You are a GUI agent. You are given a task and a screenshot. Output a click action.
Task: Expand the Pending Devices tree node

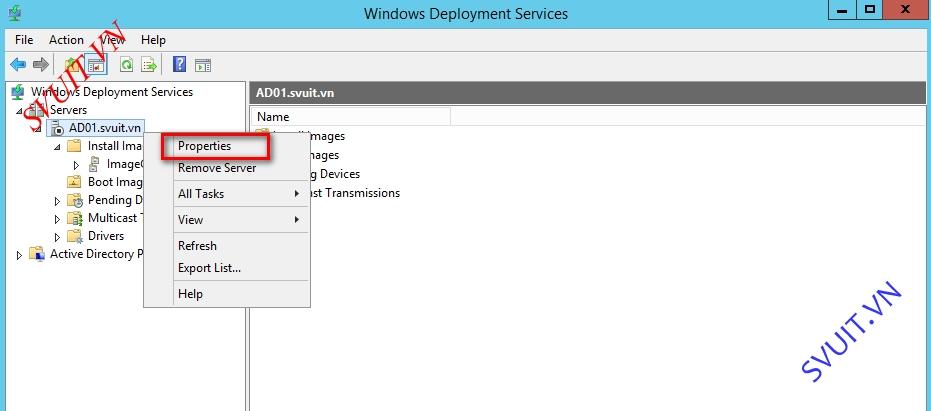pyautogui.click(x=57, y=201)
